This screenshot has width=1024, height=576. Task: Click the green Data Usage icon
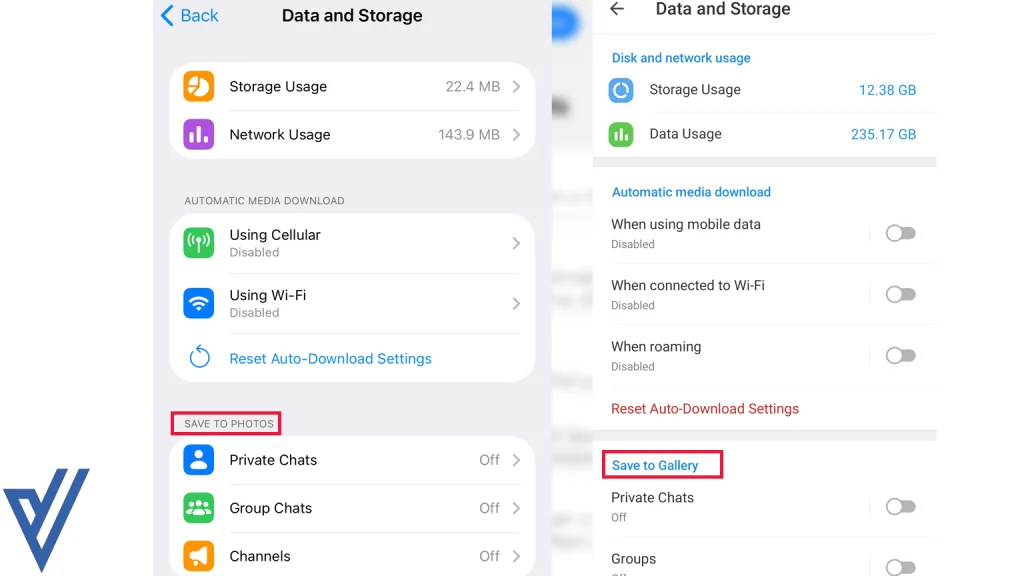[x=621, y=135]
